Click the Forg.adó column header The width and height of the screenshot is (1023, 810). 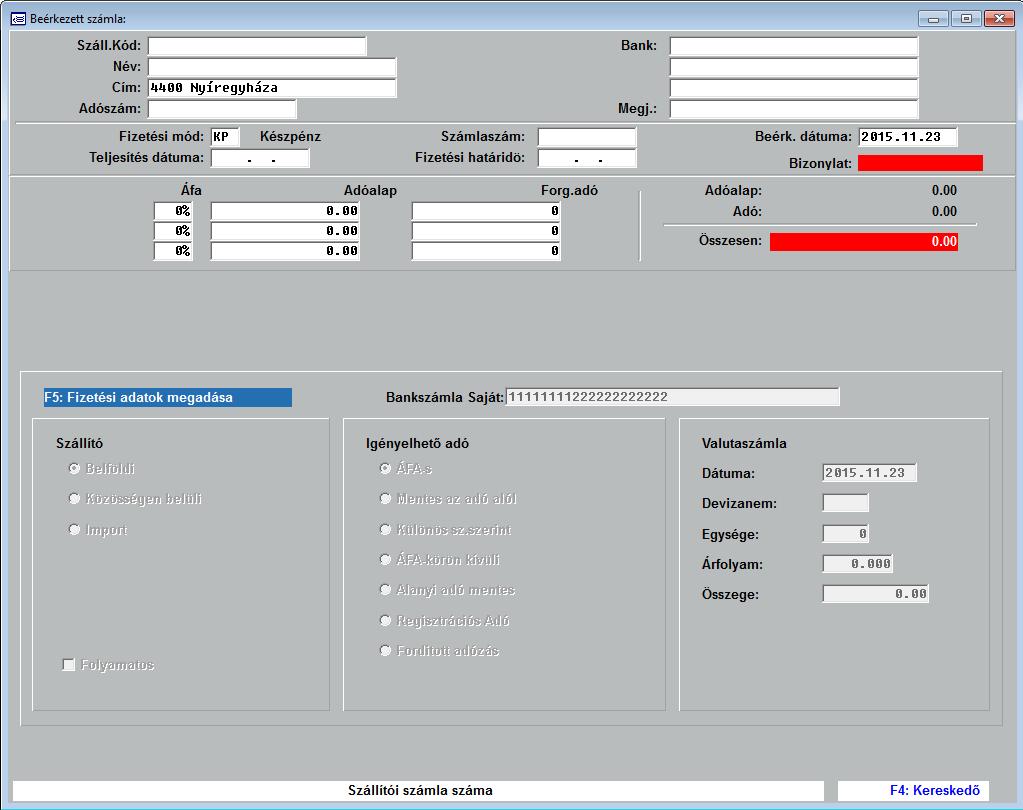pyautogui.click(x=569, y=190)
